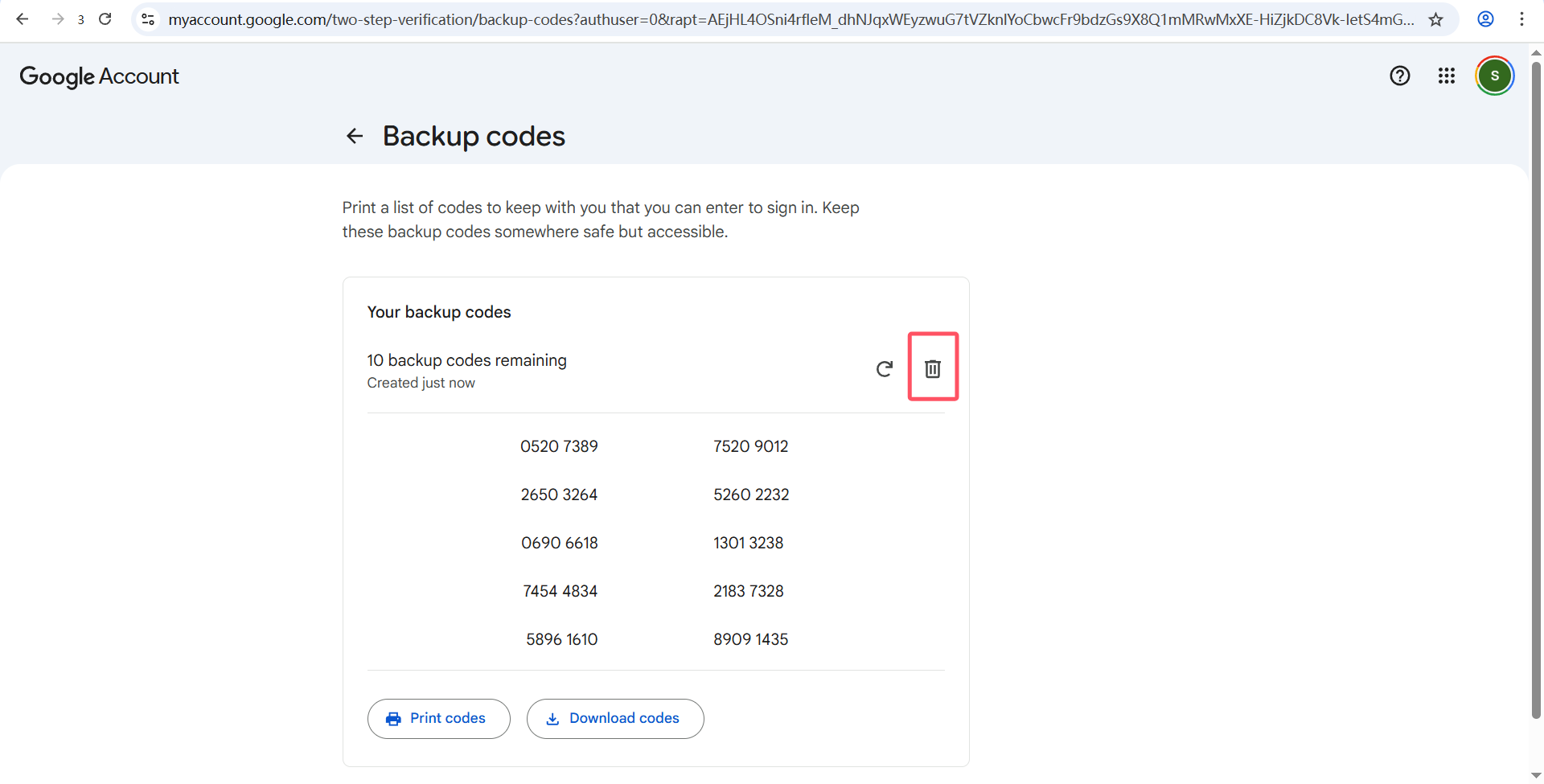Click the Google Account logo

click(99, 76)
